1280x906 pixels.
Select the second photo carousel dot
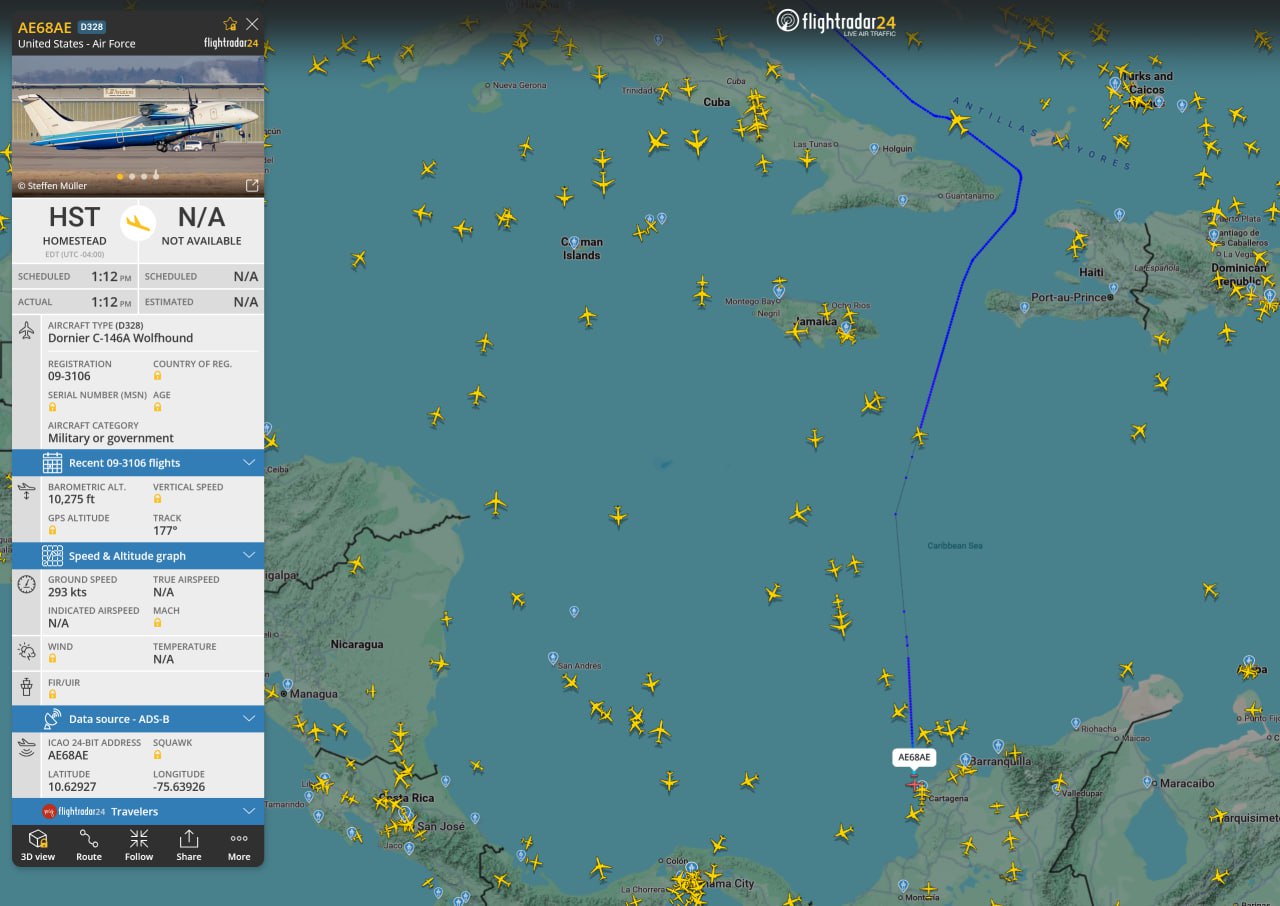pyautogui.click(x=132, y=175)
